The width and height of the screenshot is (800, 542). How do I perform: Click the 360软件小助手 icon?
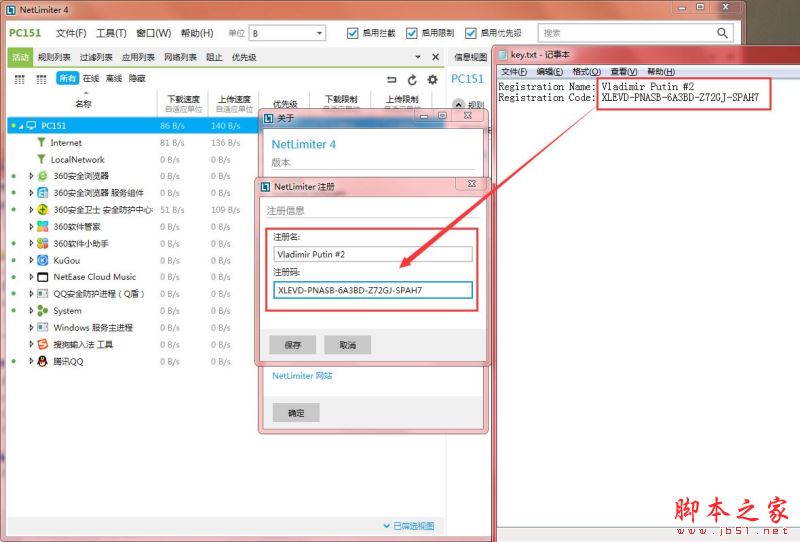43,243
